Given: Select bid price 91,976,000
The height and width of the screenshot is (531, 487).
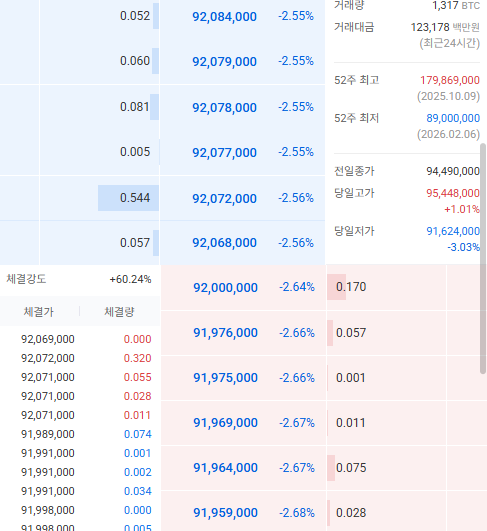Looking at the screenshot, I should 225,333.
